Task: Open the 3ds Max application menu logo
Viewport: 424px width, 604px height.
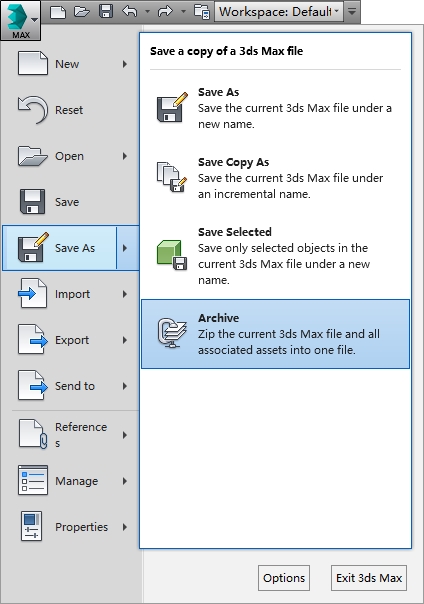Action: tap(20, 19)
